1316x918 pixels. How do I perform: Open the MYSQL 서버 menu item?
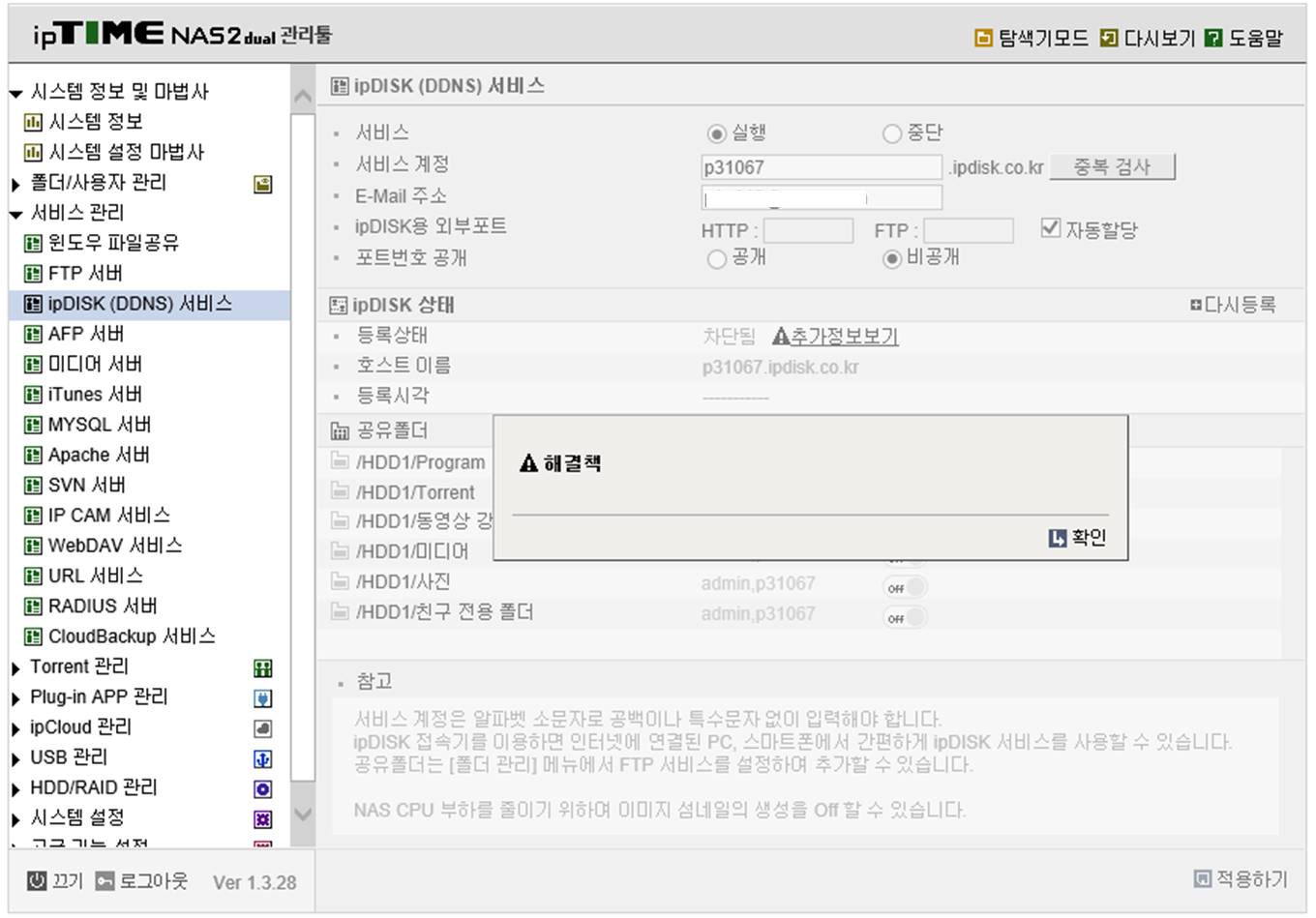click(100, 425)
